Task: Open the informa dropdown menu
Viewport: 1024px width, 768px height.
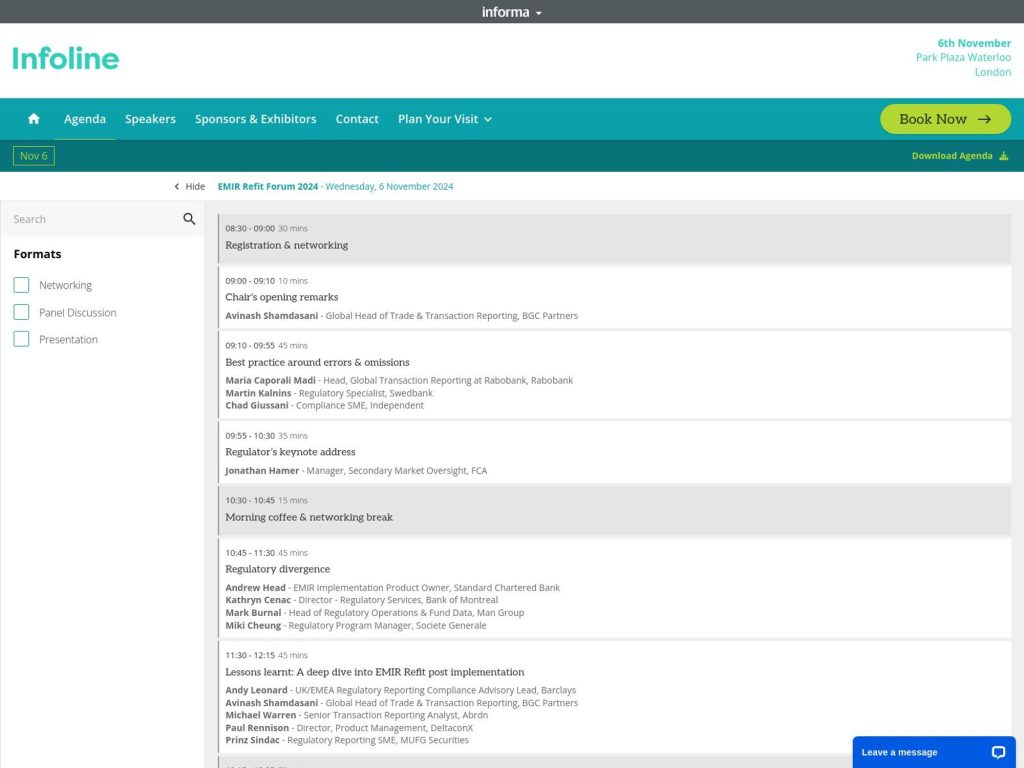Action: [x=537, y=11]
